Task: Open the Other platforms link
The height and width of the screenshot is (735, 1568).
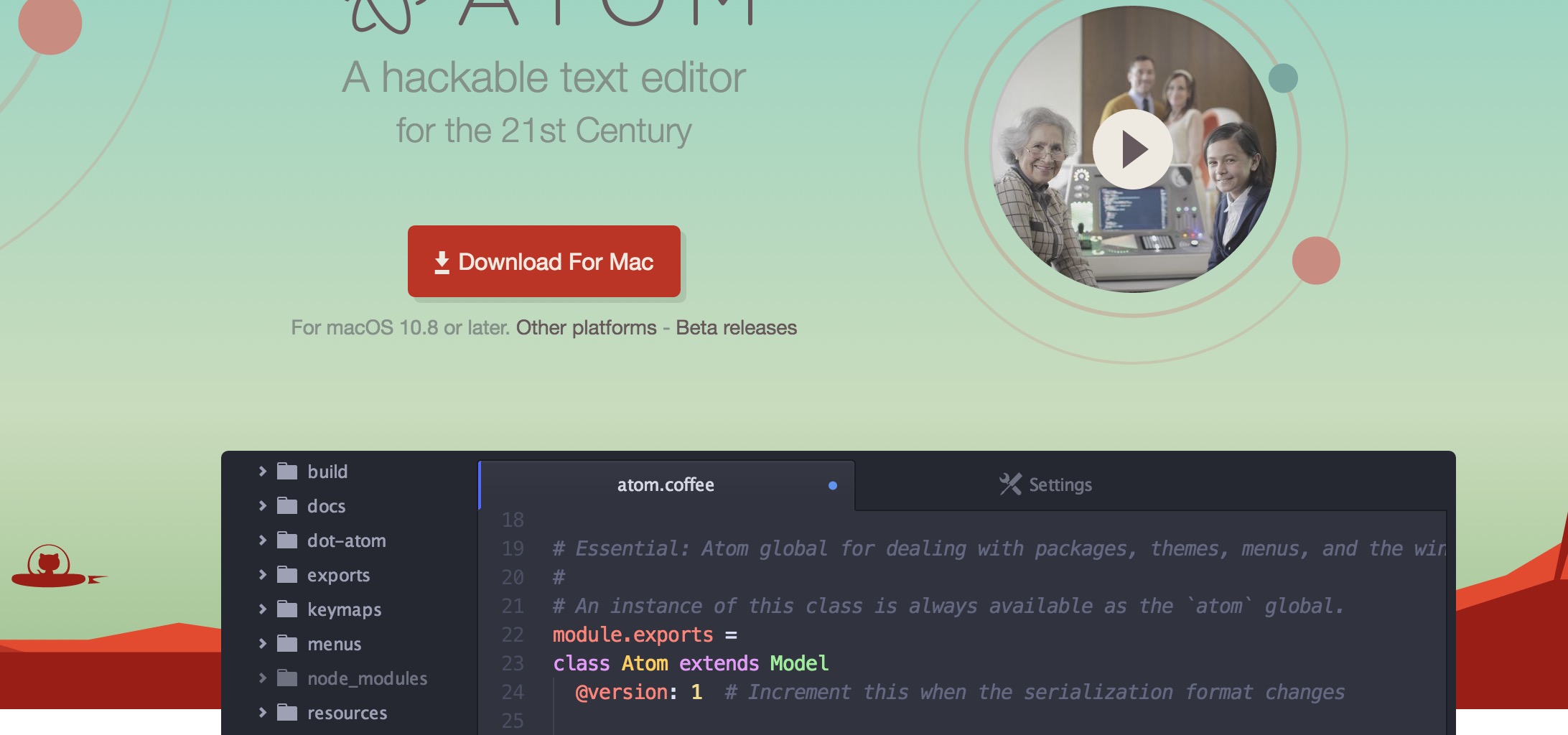Action: click(x=586, y=328)
